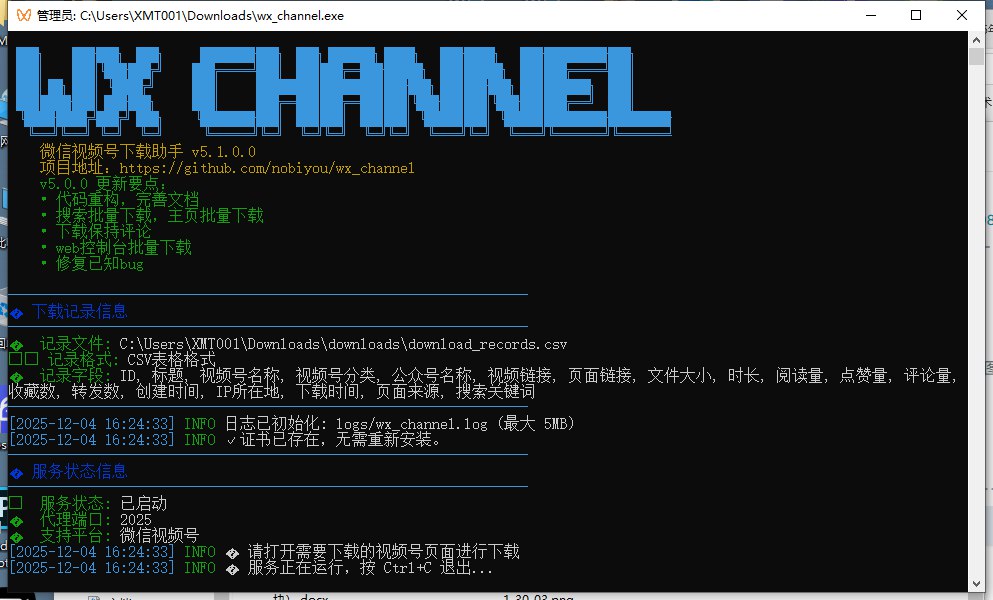This screenshot has width=993, height=600.
Task: Maximize the wx_channel.exe console window
Action: click(x=916, y=15)
